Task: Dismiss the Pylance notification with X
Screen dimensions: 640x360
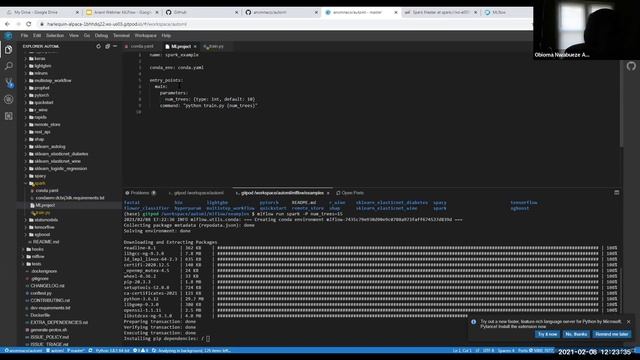Action: [x=629, y=322]
